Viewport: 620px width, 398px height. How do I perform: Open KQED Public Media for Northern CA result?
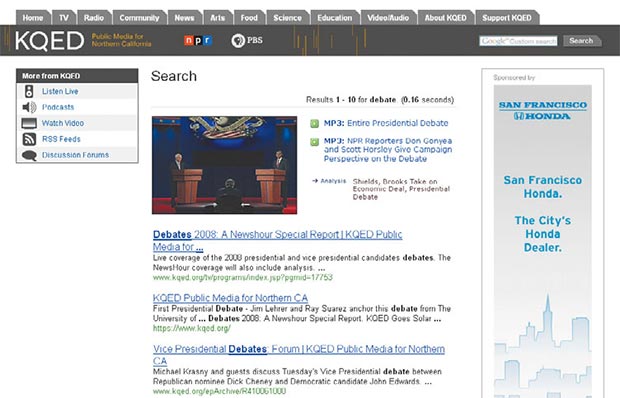[x=230, y=298]
